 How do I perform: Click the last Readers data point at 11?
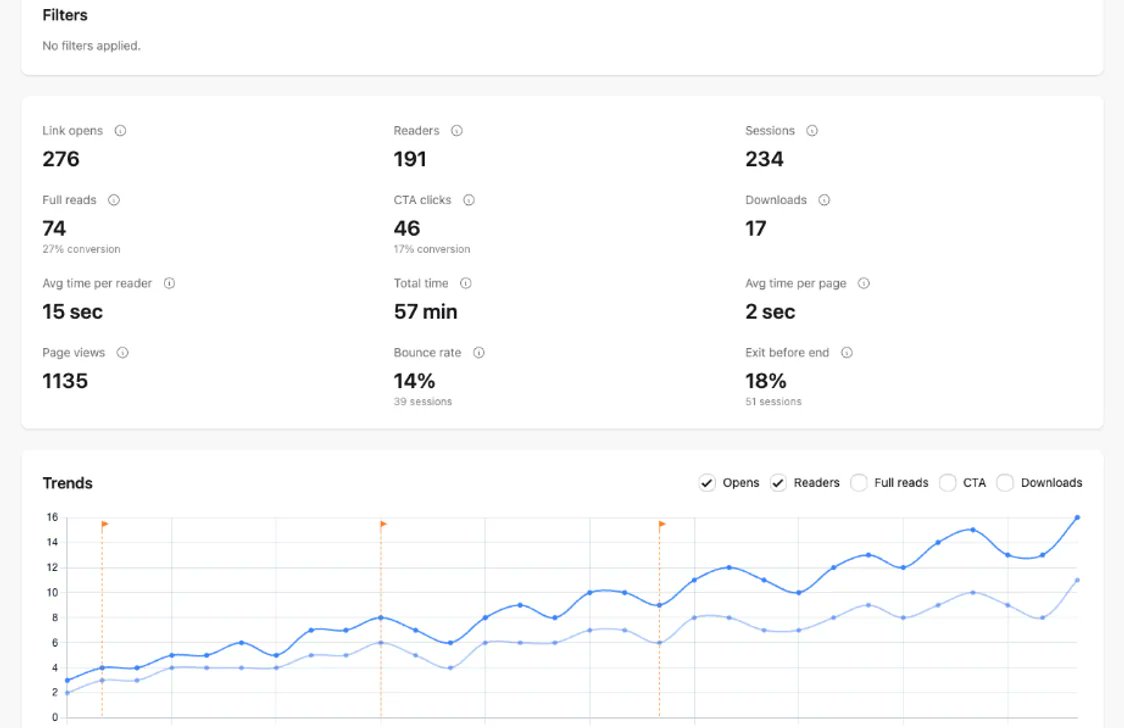click(x=1077, y=580)
